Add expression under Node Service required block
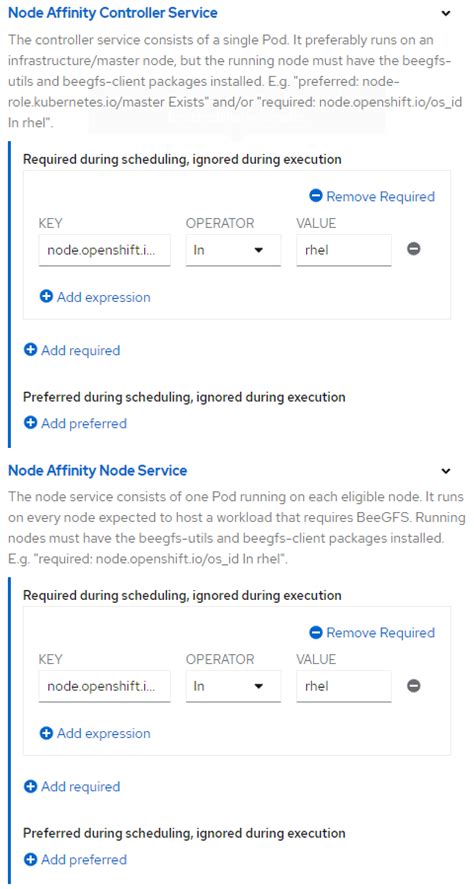This screenshot has width=474, height=889. 95,733
